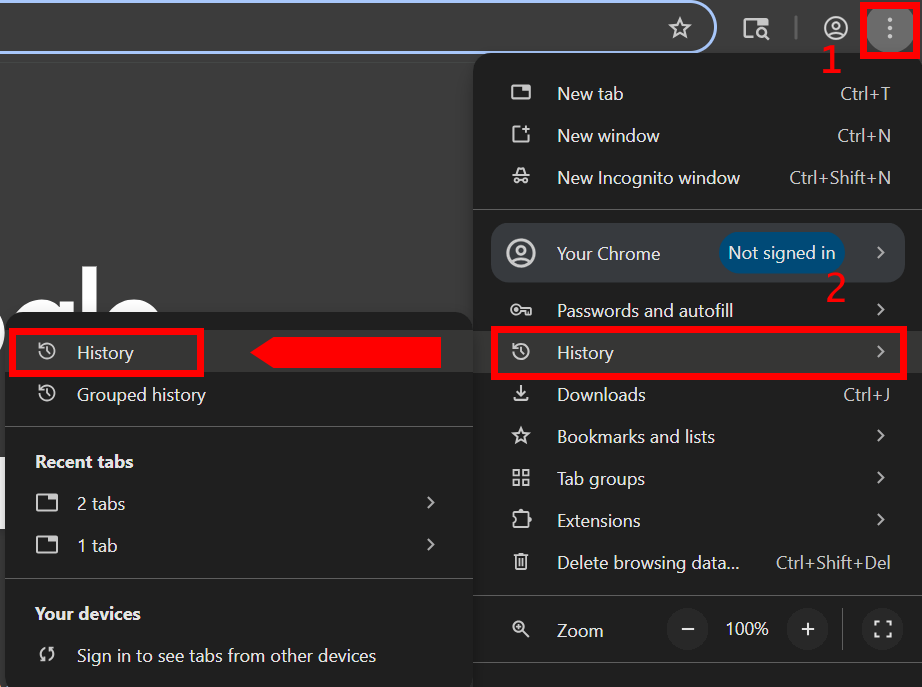Open the three-dot browser menu

point(888,28)
